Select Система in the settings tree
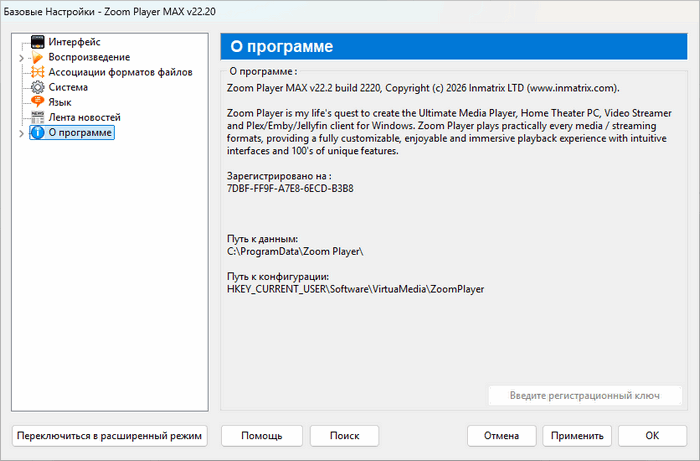Image resolution: width=700 pixels, height=461 pixels. tap(68, 87)
